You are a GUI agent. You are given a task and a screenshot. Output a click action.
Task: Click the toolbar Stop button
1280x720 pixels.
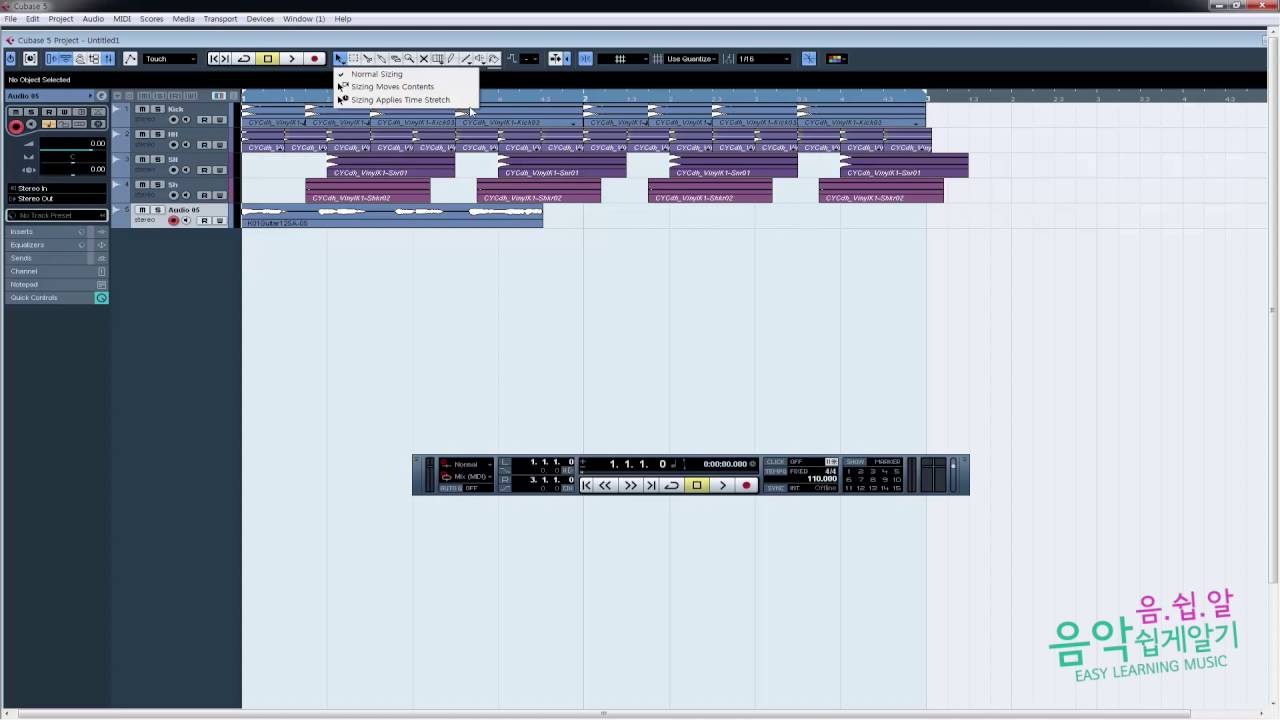point(267,59)
